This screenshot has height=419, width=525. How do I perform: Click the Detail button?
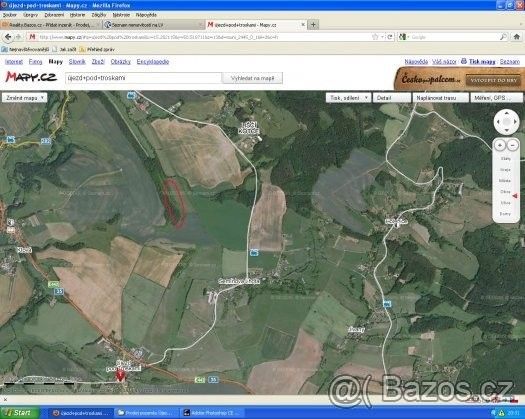tap(392, 98)
